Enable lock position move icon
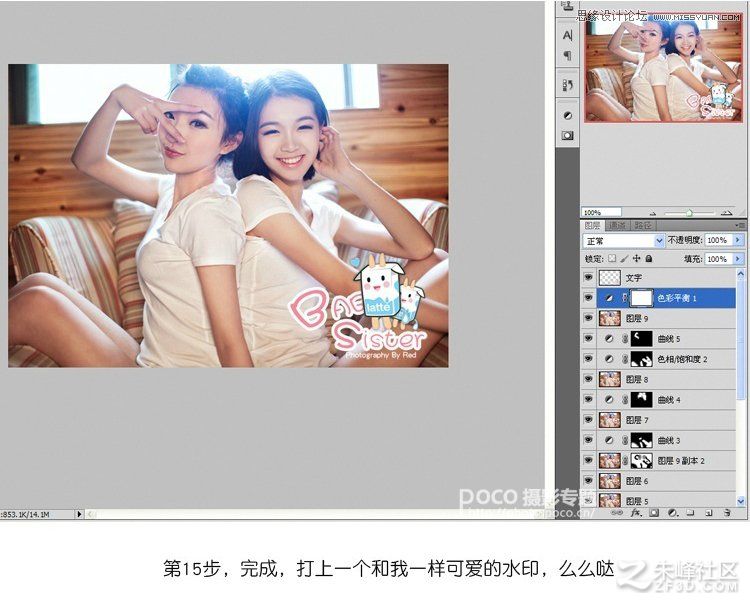The image size is (750, 602). (637, 259)
